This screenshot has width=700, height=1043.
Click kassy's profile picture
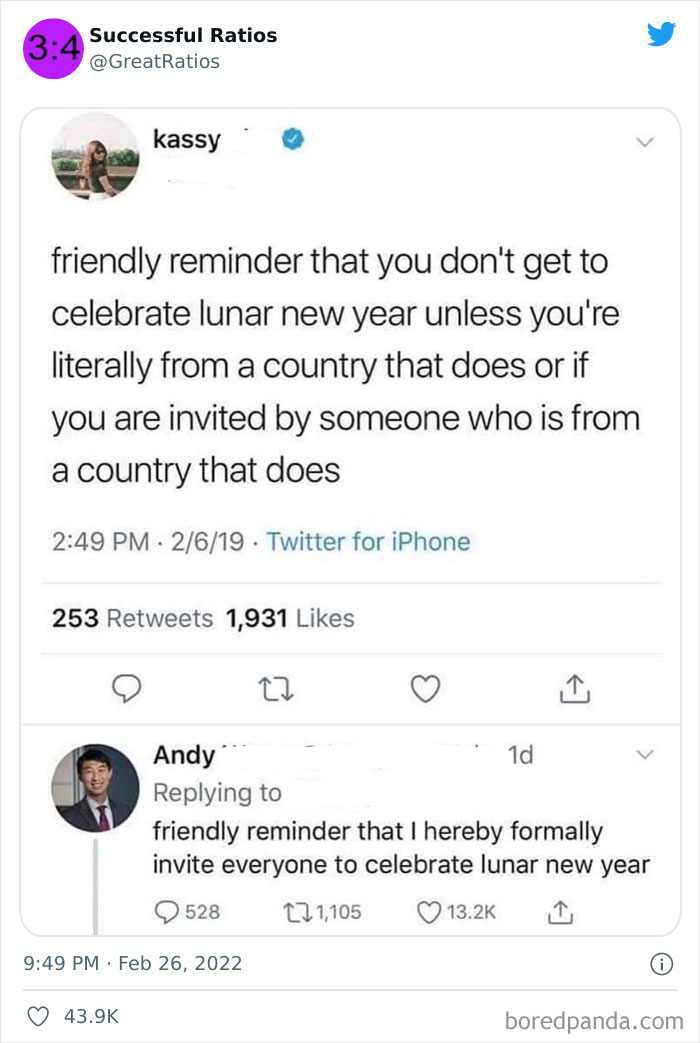click(95, 157)
